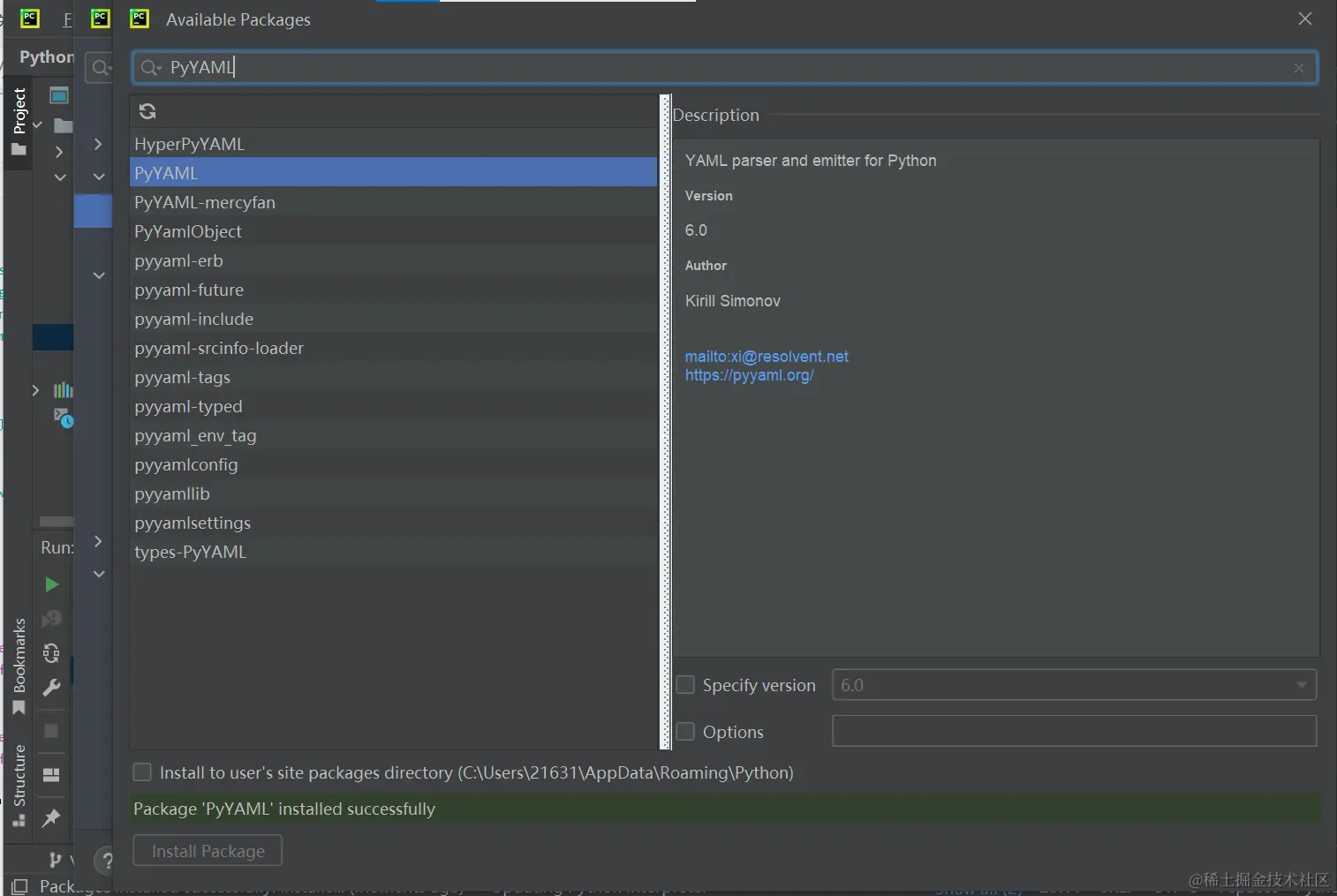Click the Structure tool window icon

tap(19, 820)
